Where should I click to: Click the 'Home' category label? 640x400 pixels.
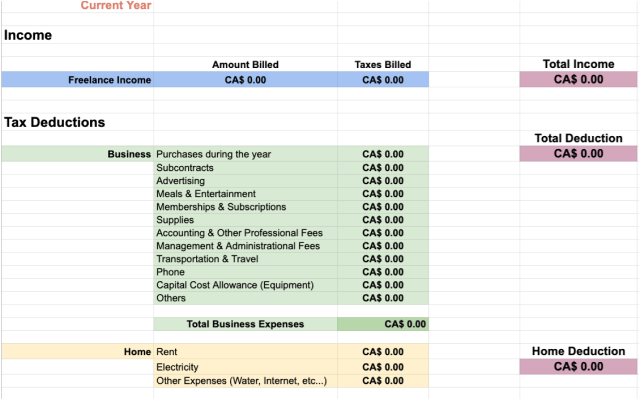[138, 352]
